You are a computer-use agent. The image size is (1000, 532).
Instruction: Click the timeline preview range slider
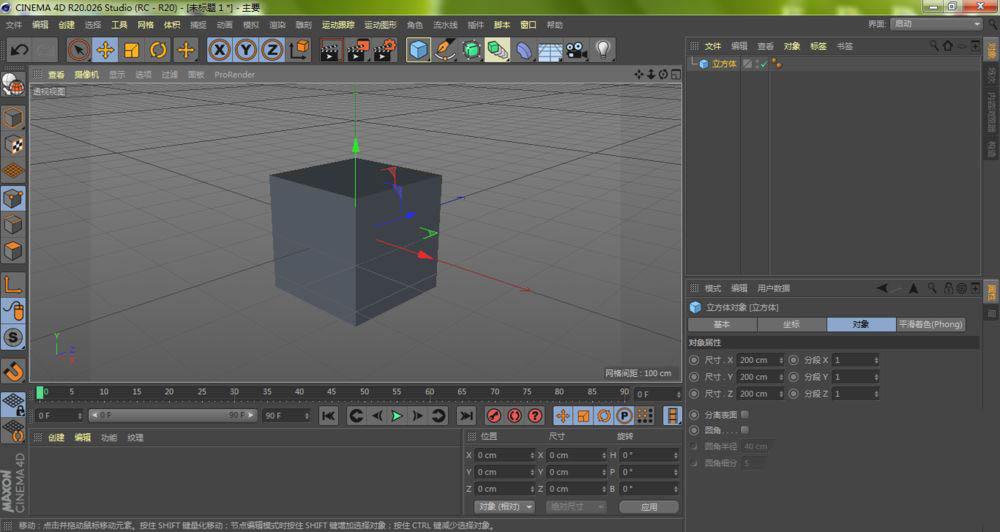[173, 415]
